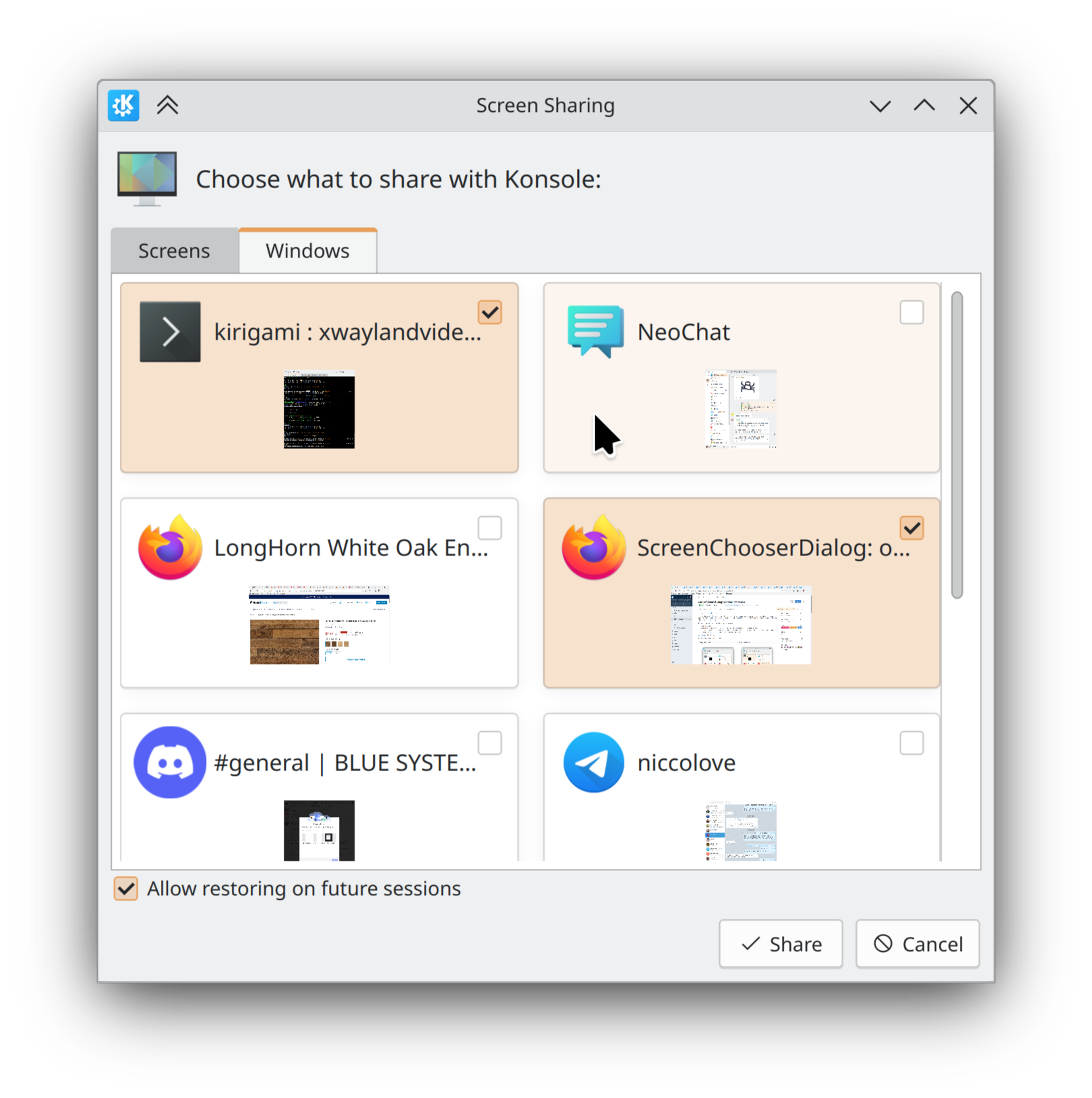Click the Telegram icon for niccolove window

coord(594,762)
